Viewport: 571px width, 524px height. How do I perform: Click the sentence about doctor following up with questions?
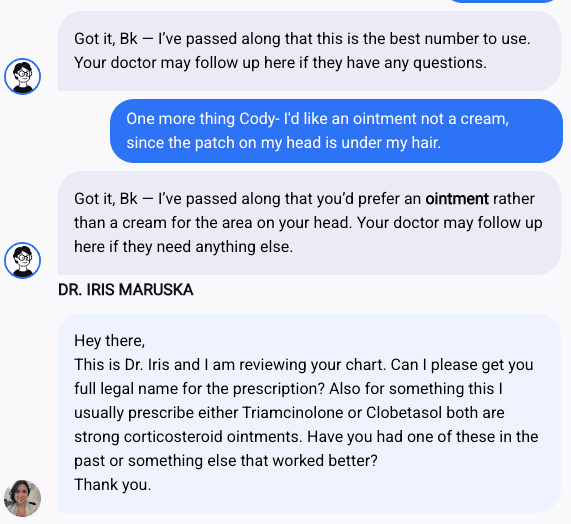tap(280, 63)
